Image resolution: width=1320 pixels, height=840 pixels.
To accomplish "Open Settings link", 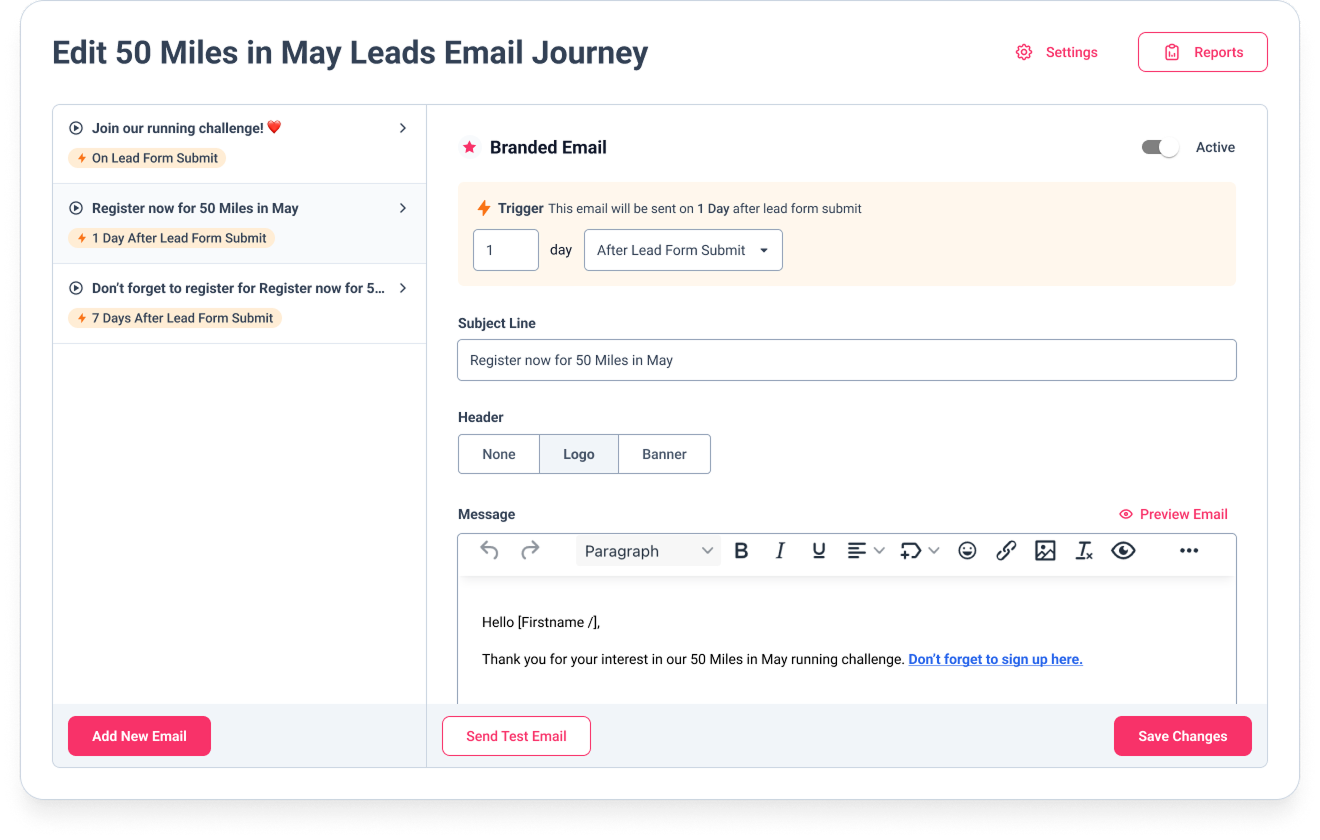I will pos(1057,52).
